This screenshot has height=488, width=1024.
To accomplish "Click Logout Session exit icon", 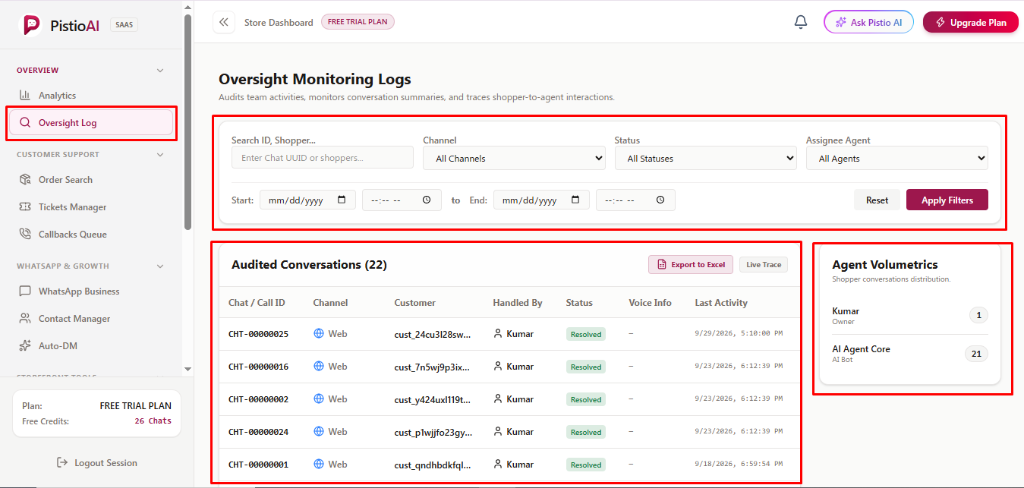I will pos(63,463).
